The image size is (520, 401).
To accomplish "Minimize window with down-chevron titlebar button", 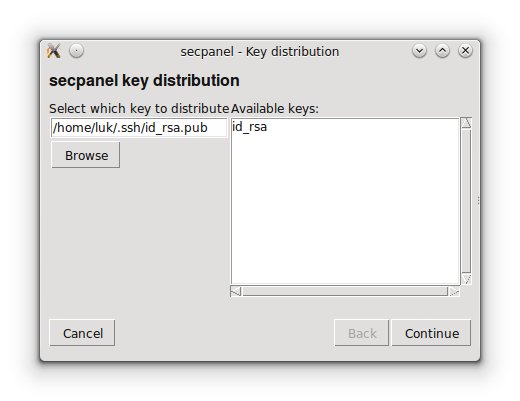I will [x=419, y=51].
